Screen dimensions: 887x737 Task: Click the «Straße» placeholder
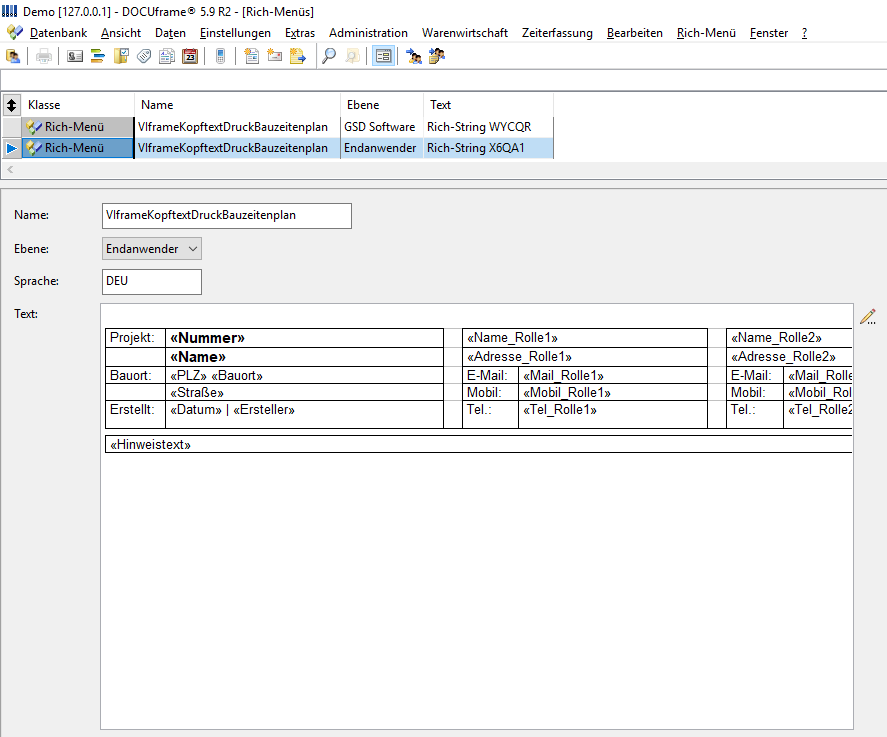(197, 393)
